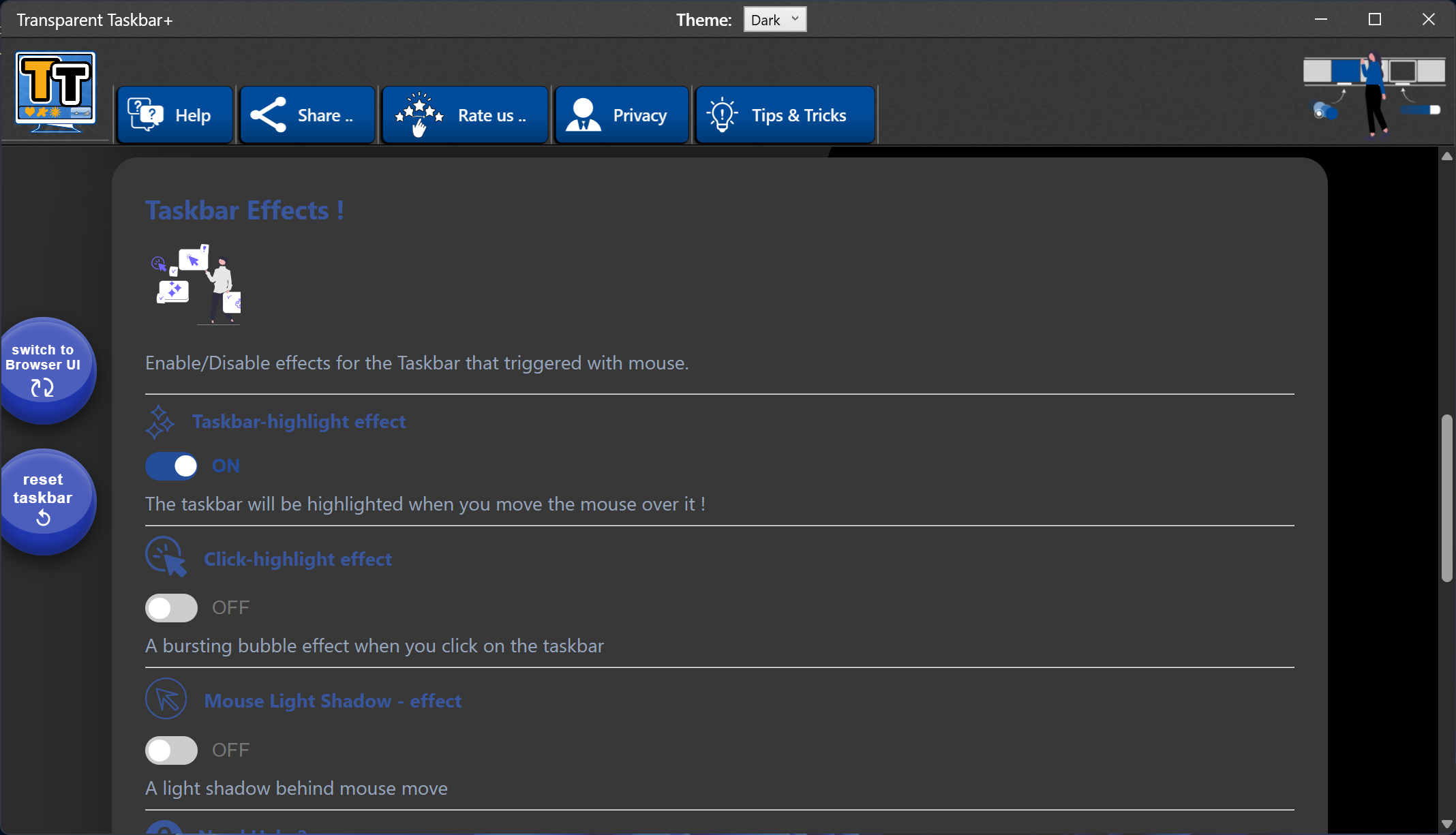The image size is (1456, 835).
Task: Click the Taskbar Effects illustration image
Action: (x=196, y=284)
